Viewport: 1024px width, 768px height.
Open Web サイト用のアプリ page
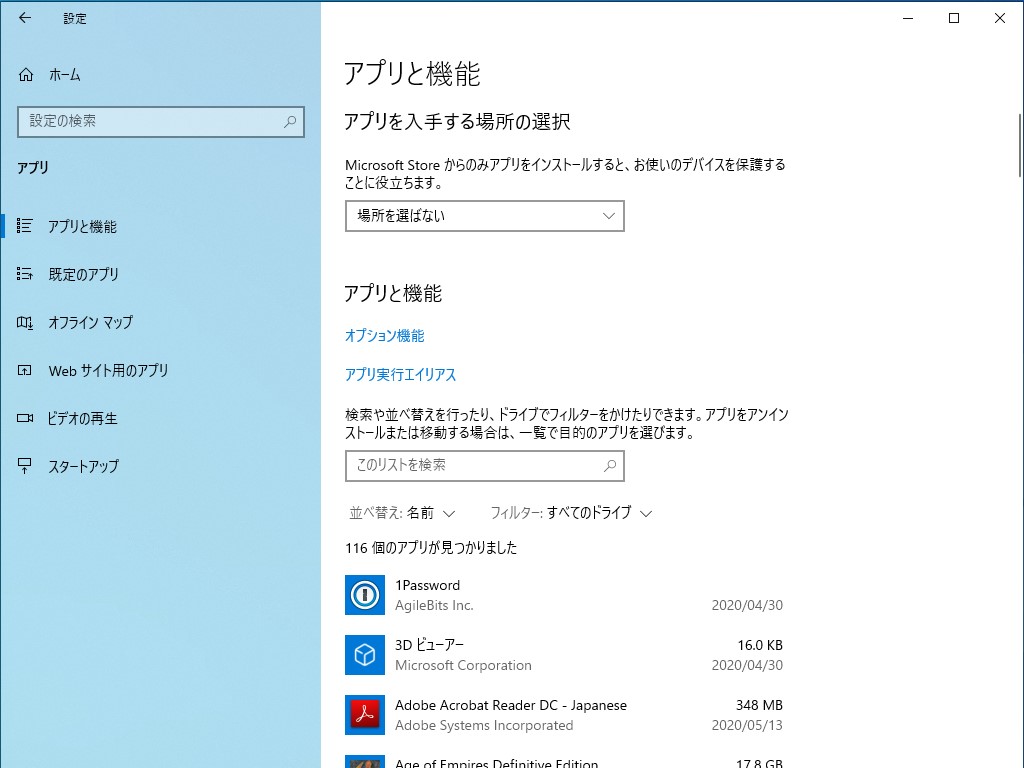click(161, 370)
